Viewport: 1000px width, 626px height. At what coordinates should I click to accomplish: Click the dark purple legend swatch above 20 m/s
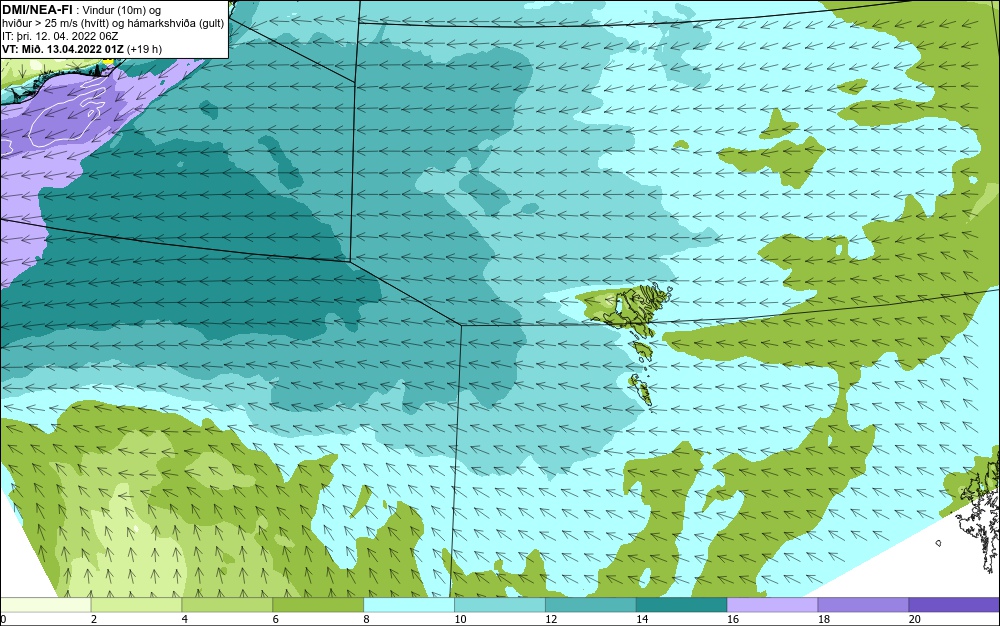coord(954,605)
